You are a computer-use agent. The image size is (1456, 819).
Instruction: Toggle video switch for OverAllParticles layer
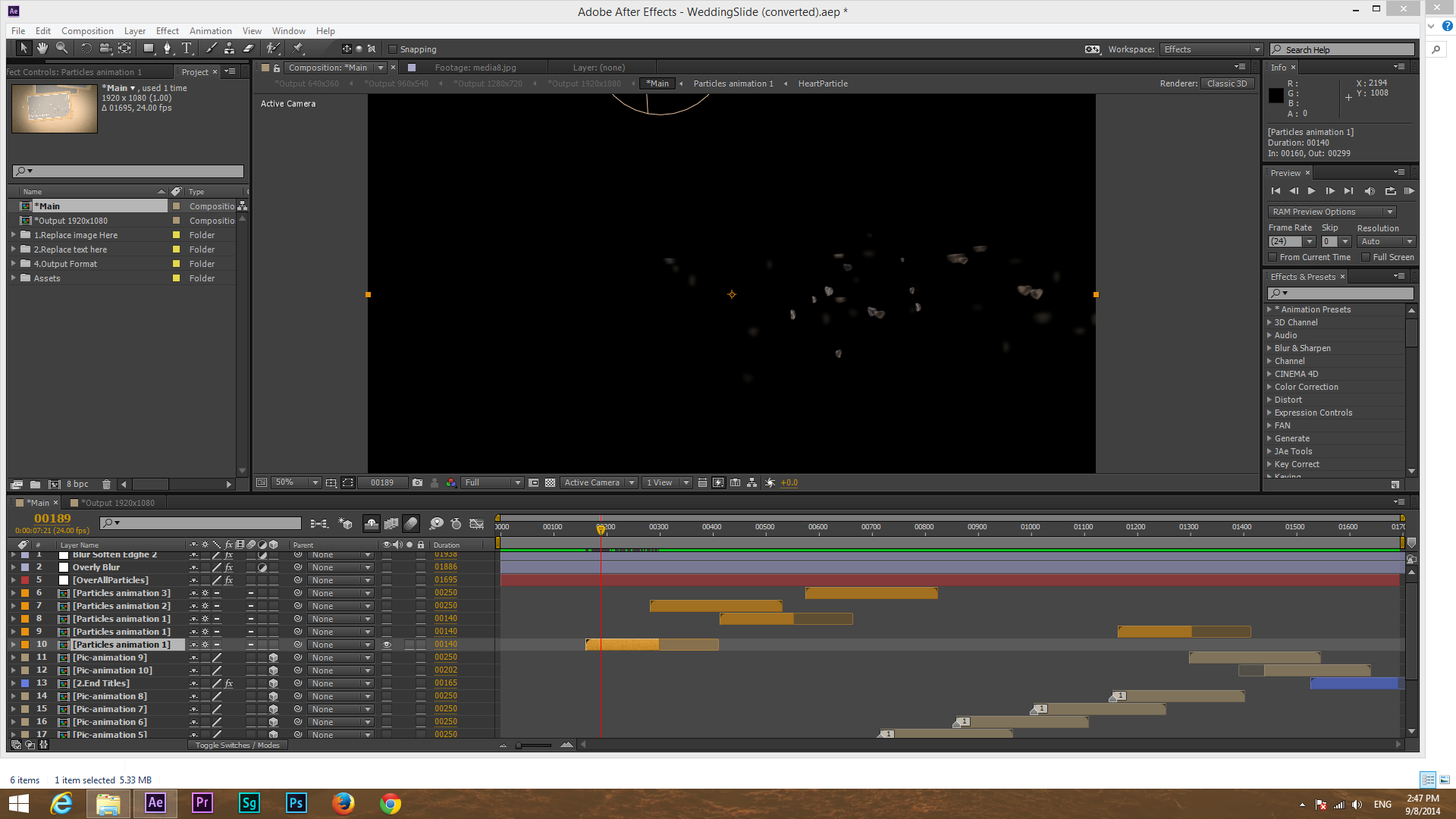click(x=387, y=580)
